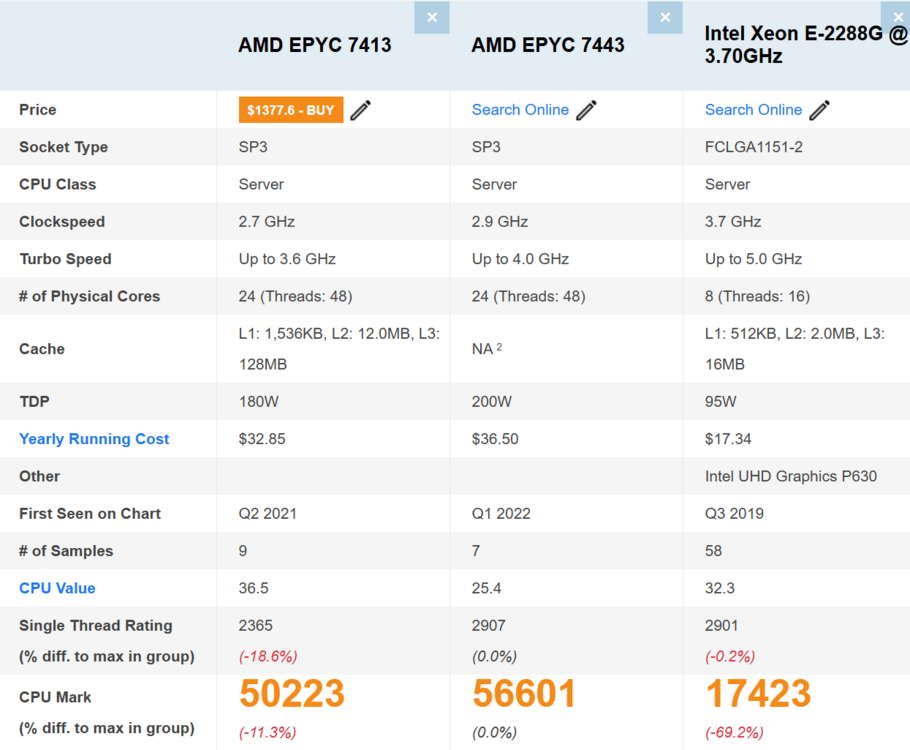Click Intel UHD Graphics P630 text
The height and width of the screenshot is (750, 910).
790,476
